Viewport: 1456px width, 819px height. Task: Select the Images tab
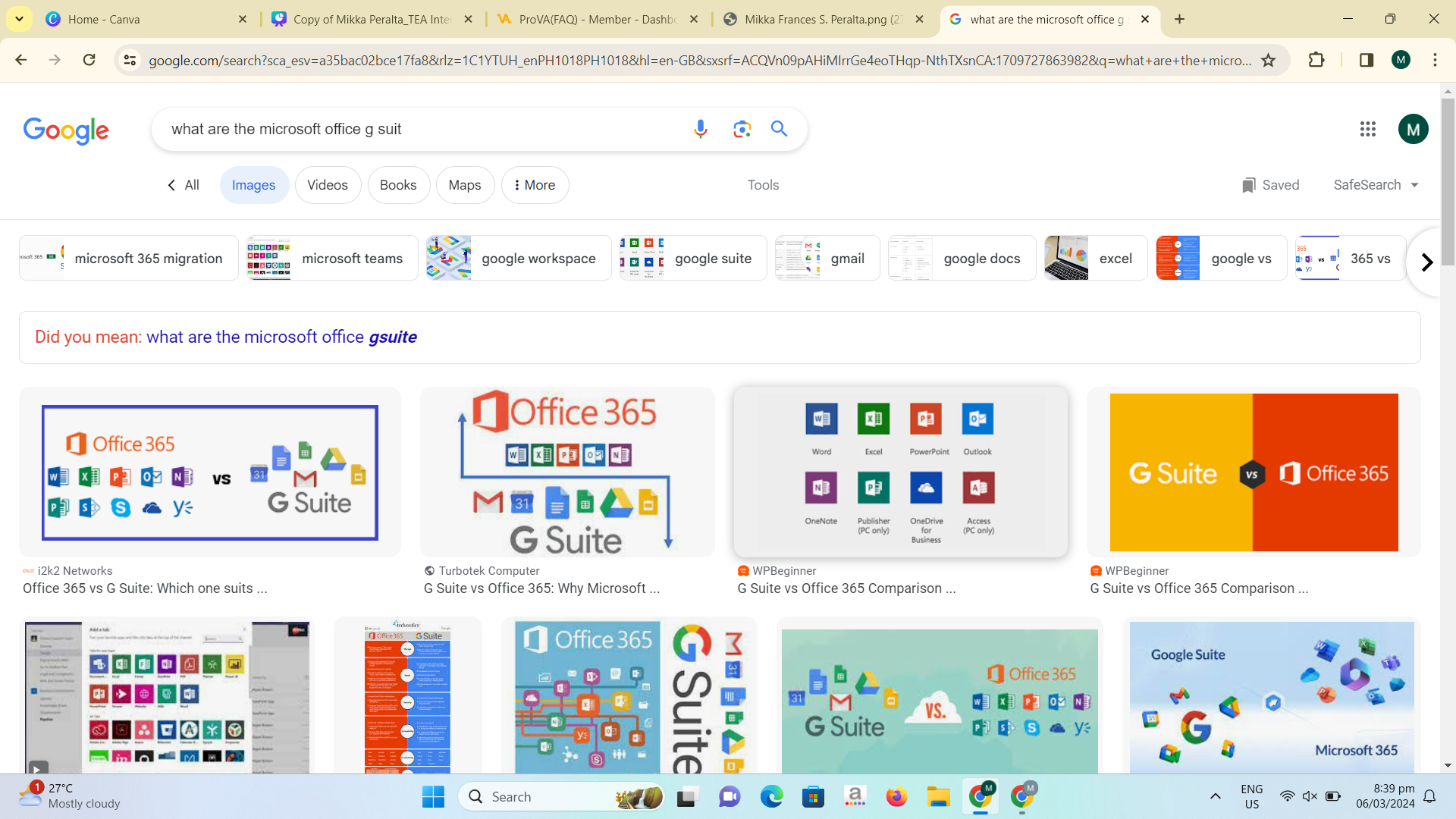[x=254, y=185]
